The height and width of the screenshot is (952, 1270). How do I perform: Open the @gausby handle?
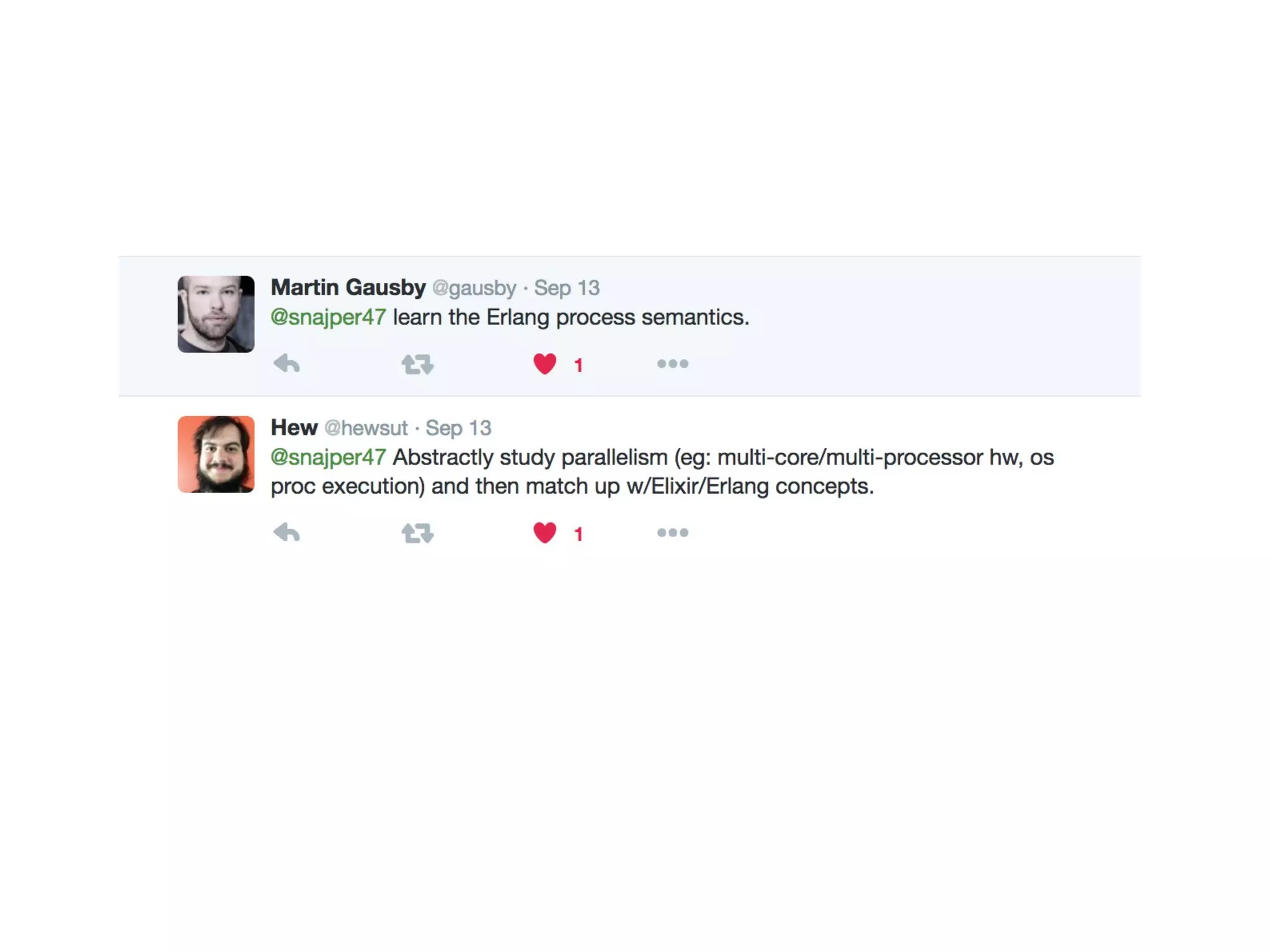pos(474,288)
